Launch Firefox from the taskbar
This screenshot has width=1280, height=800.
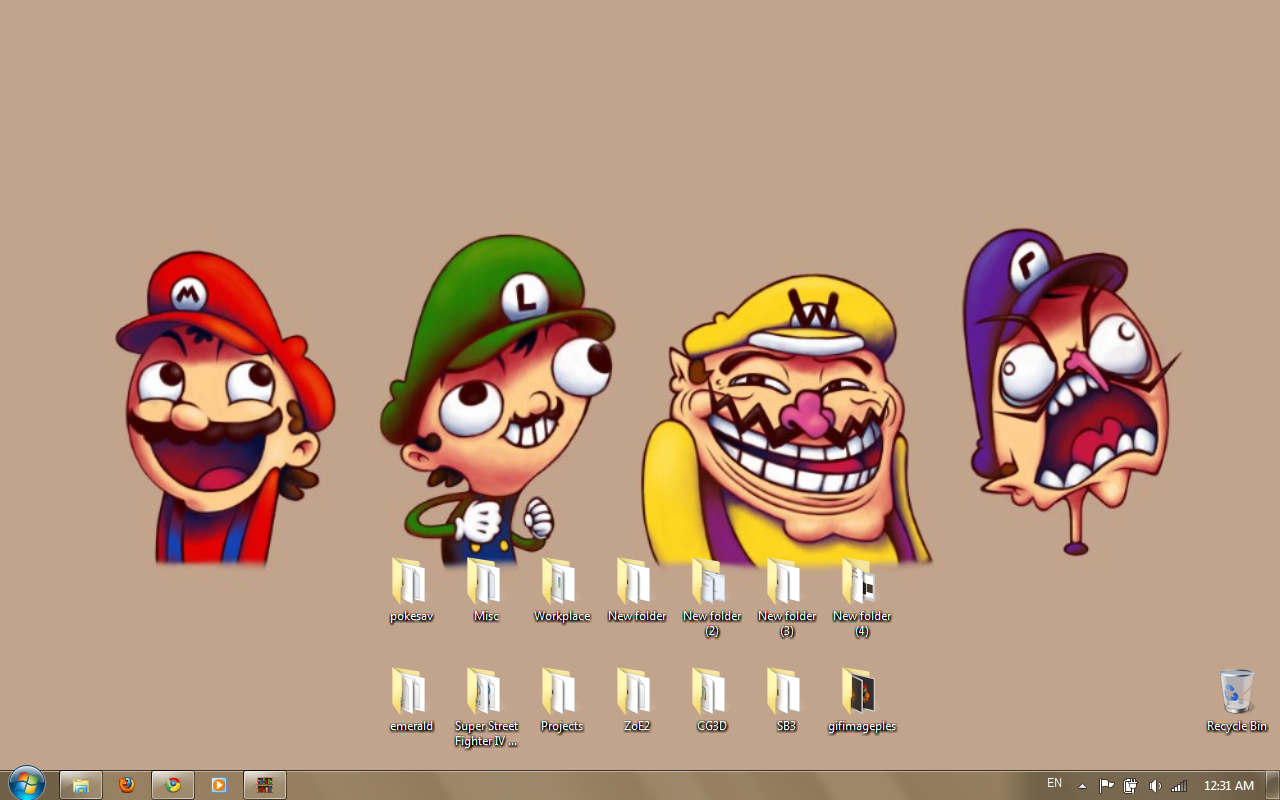click(x=126, y=785)
